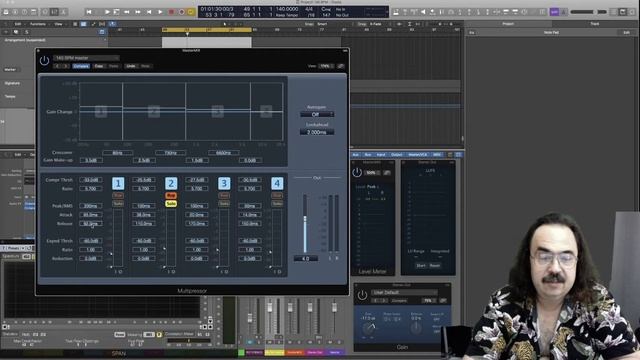Click the 80Hz crossover field

(117, 153)
